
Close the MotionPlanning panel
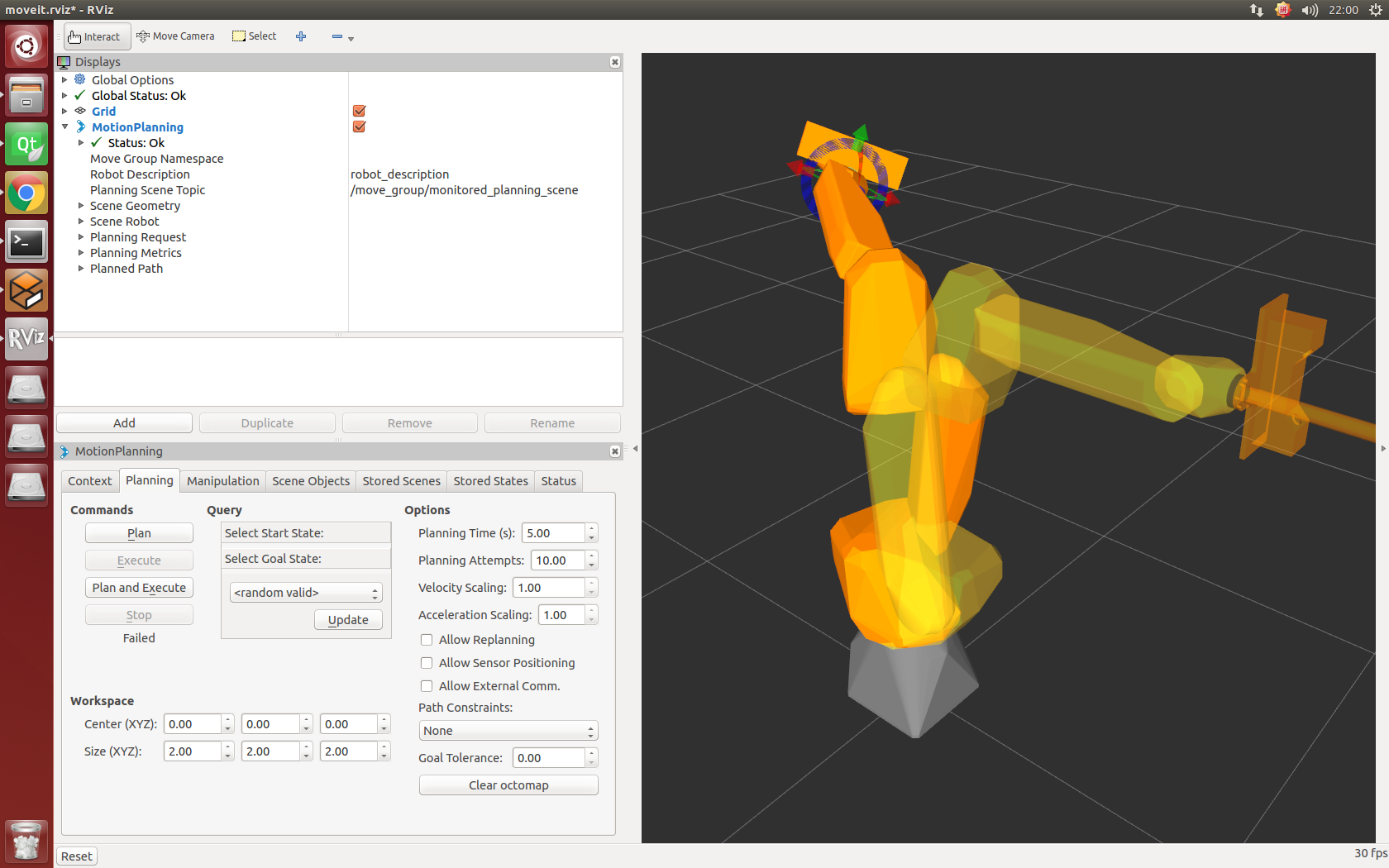pos(615,451)
